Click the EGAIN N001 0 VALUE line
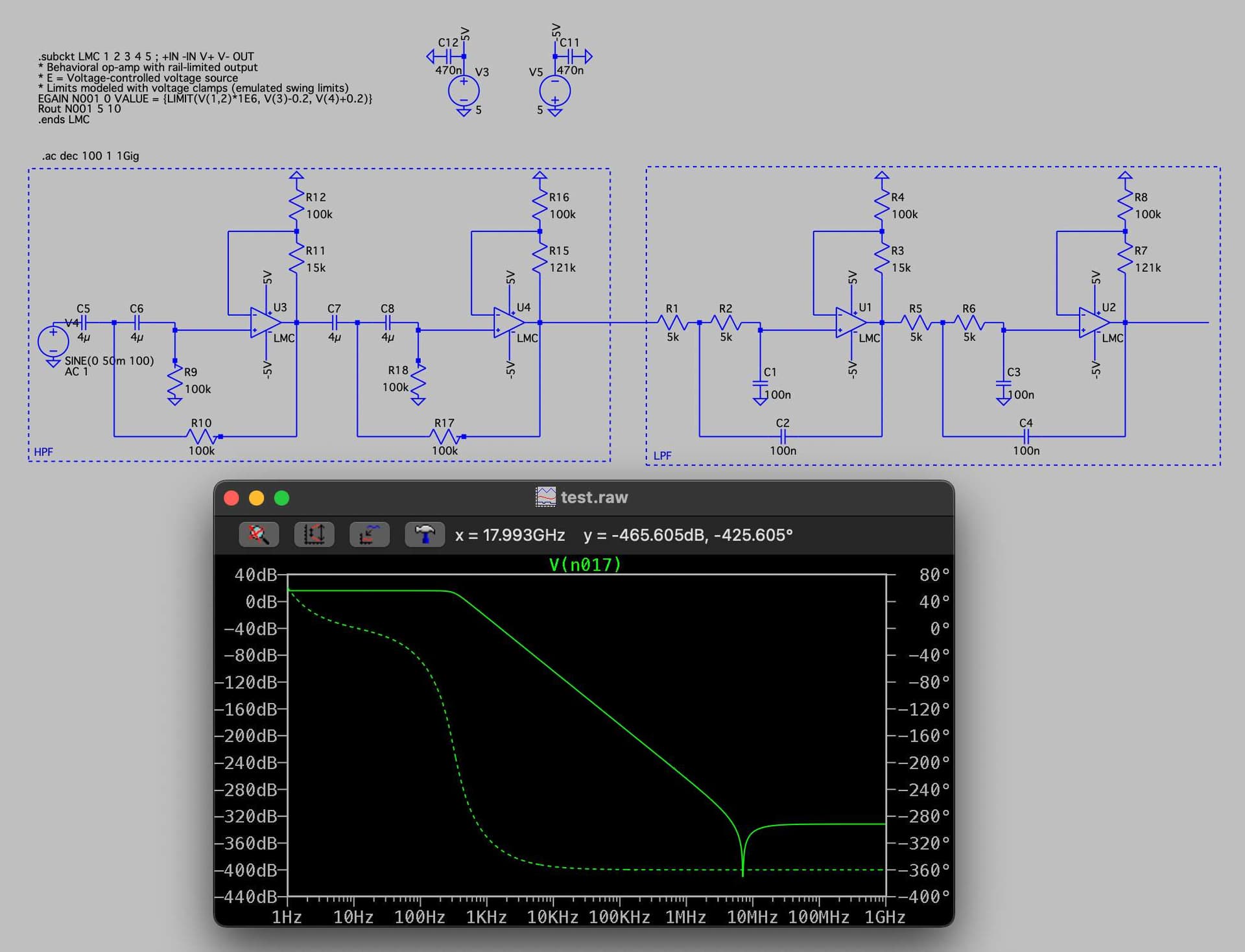 pyautogui.click(x=205, y=99)
